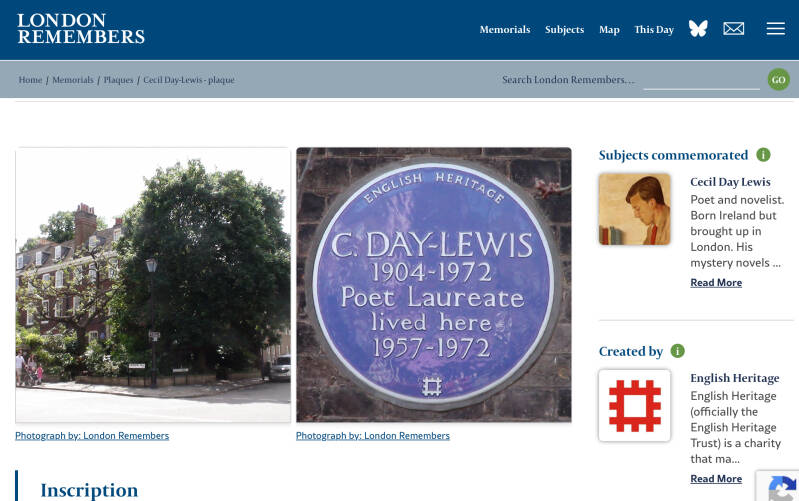Image resolution: width=799 pixels, height=501 pixels.
Task: Click the London Remembers logo
Action: point(81,29)
